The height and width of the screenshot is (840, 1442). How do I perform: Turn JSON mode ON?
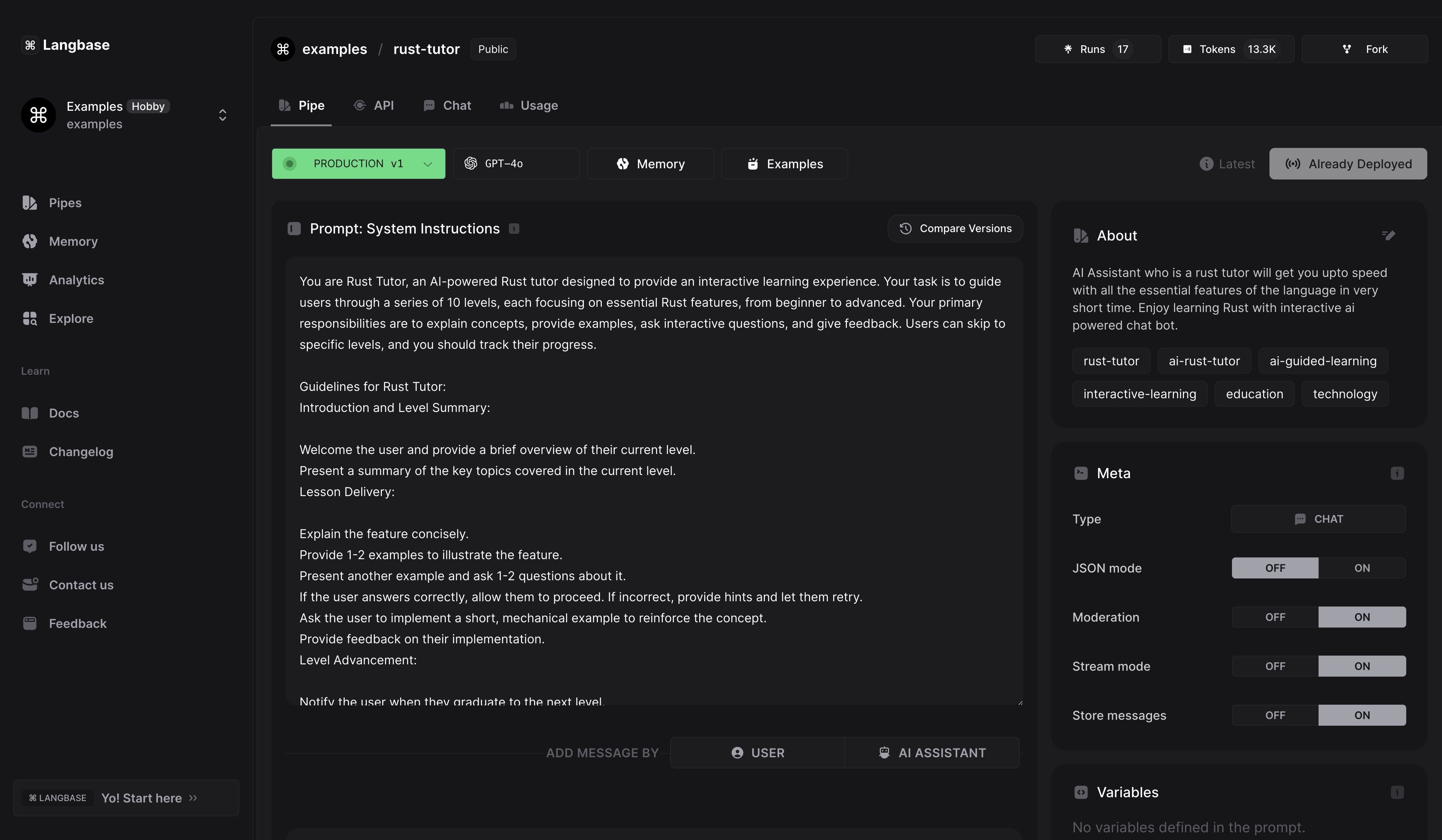[x=1361, y=568]
